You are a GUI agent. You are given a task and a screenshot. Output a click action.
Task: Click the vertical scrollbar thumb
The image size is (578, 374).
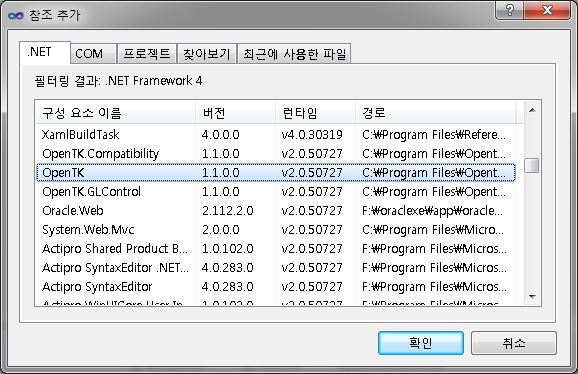pyautogui.click(x=532, y=165)
